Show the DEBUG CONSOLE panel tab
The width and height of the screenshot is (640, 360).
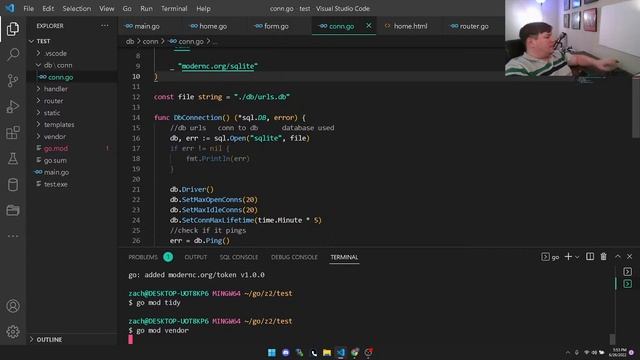pyautogui.click(x=294, y=257)
